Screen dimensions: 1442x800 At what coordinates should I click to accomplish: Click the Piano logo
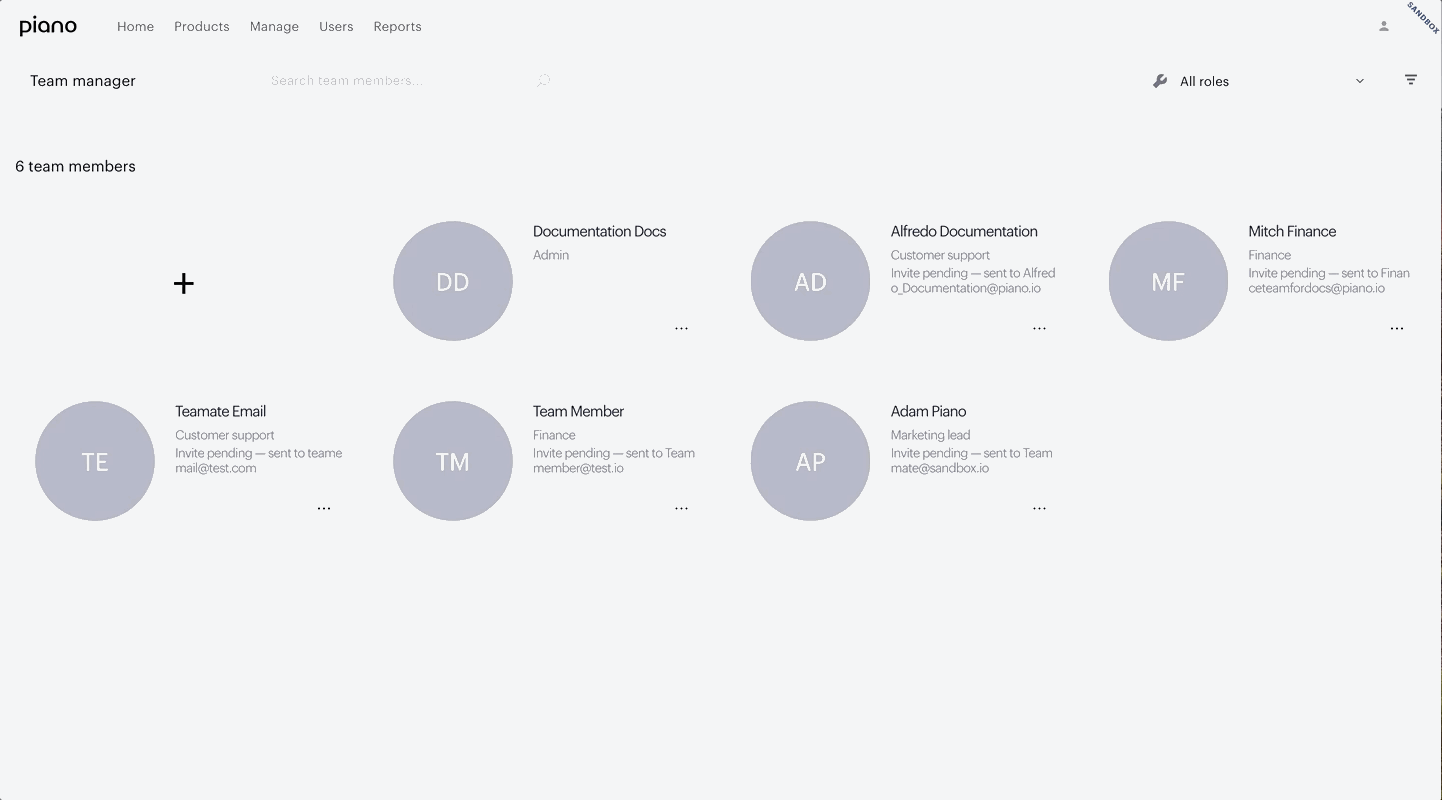tap(48, 26)
